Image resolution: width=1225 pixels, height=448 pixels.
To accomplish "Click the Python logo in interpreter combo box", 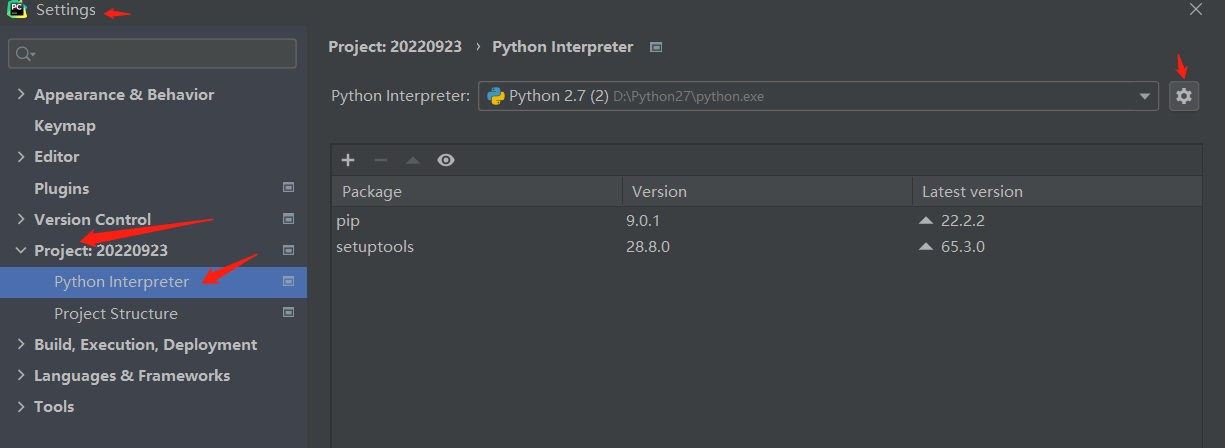I will [x=495, y=96].
